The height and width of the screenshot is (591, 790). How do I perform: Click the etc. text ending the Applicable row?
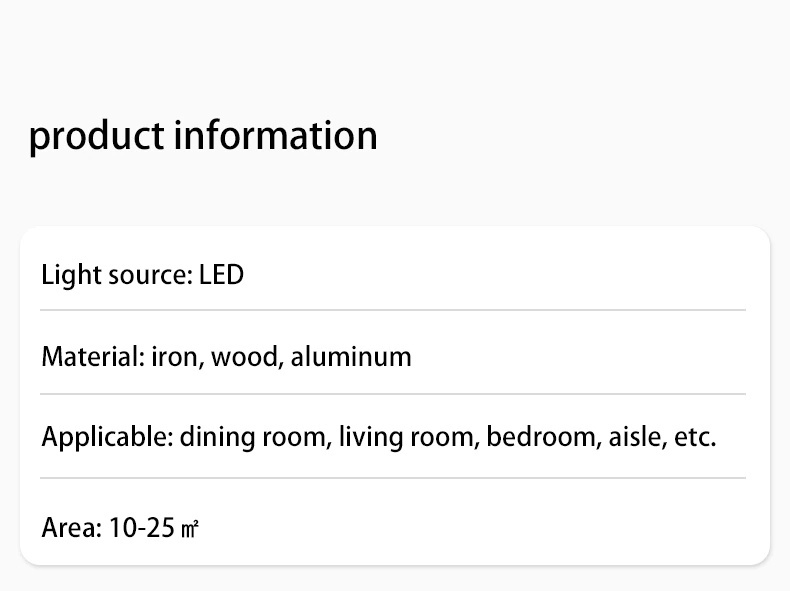(x=695, y=437)
